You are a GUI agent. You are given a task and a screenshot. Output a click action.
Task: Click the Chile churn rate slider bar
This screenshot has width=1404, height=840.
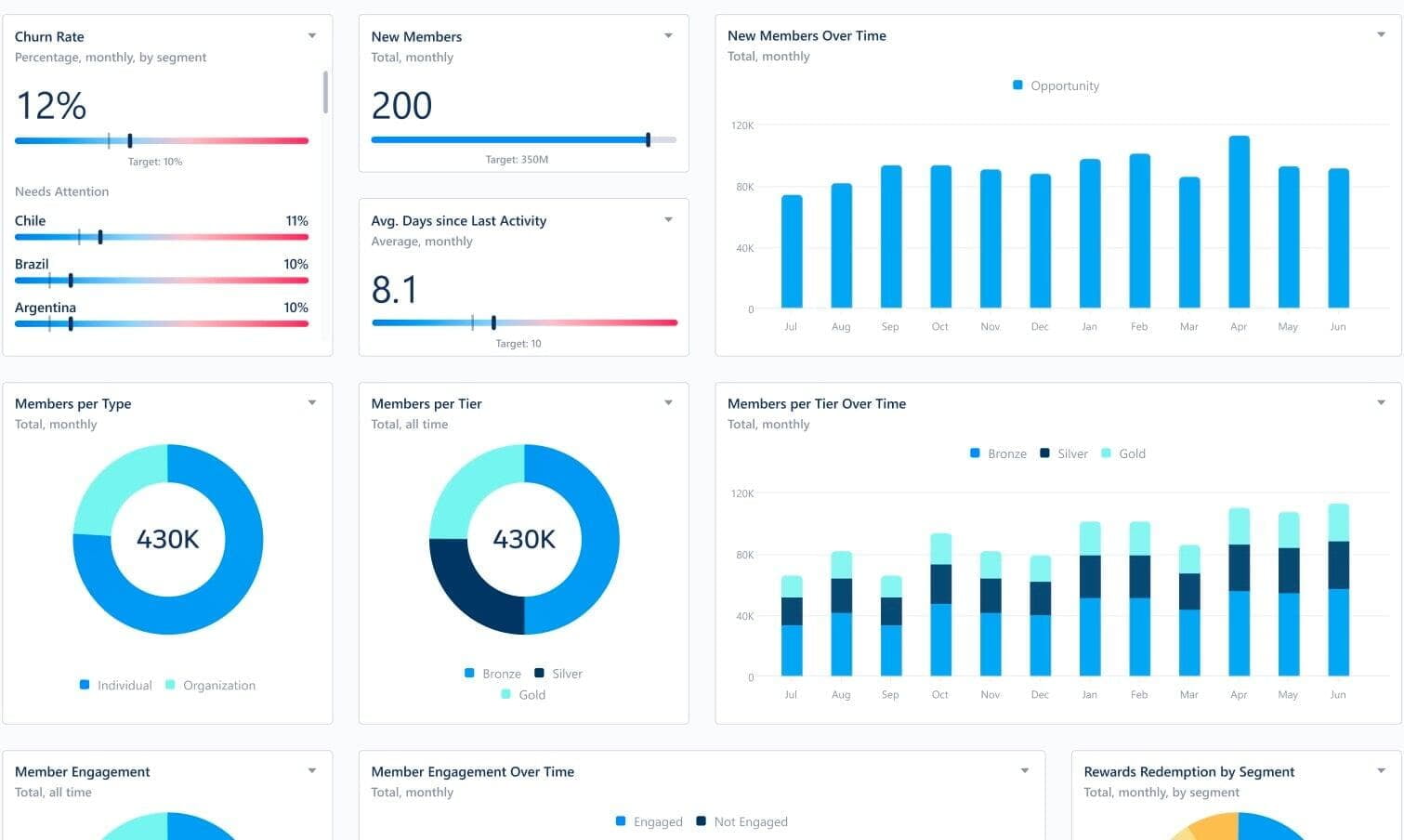(x=161, y=237)
